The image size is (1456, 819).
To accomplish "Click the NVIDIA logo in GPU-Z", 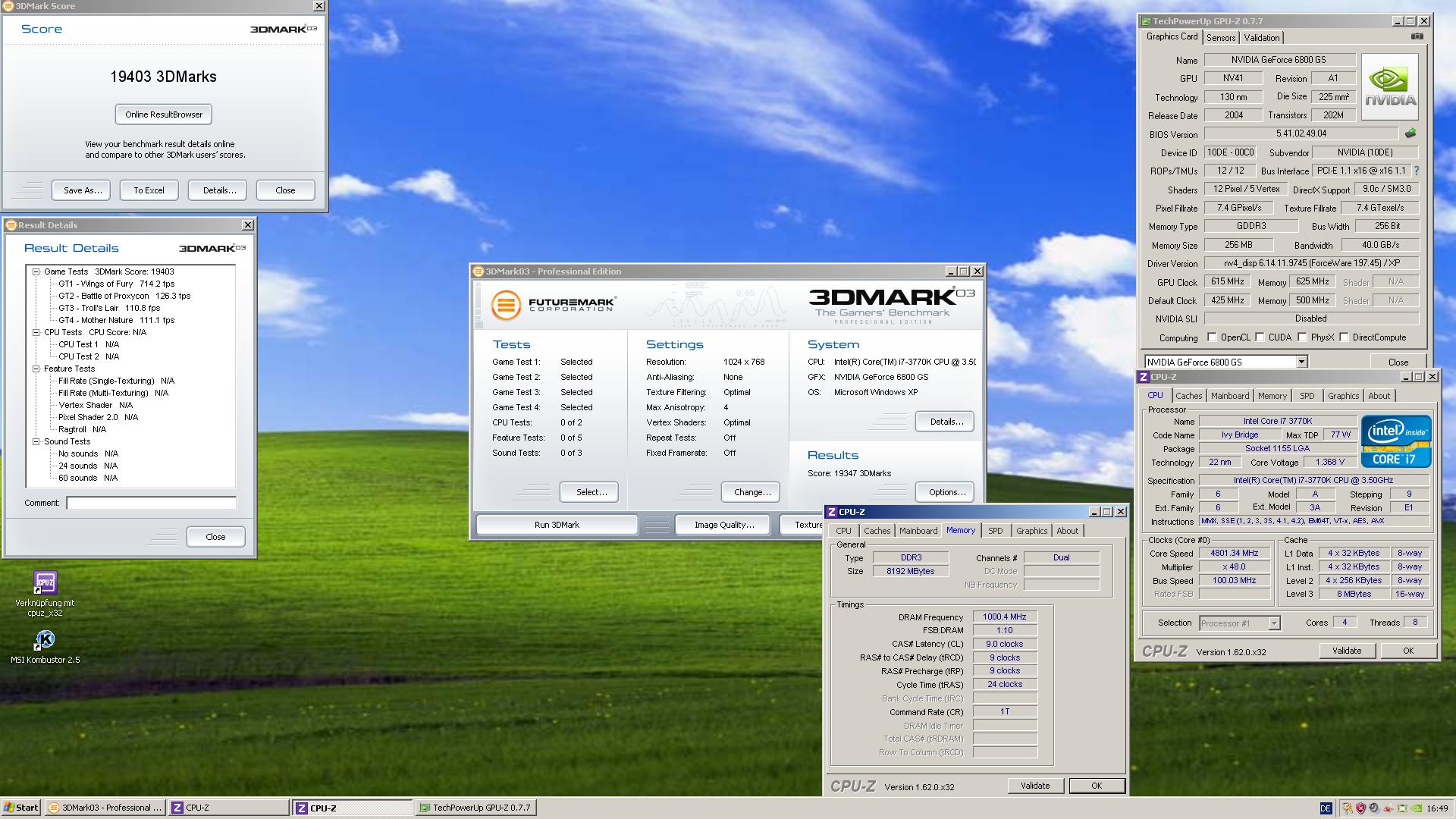I will (x=1389, y=86).
